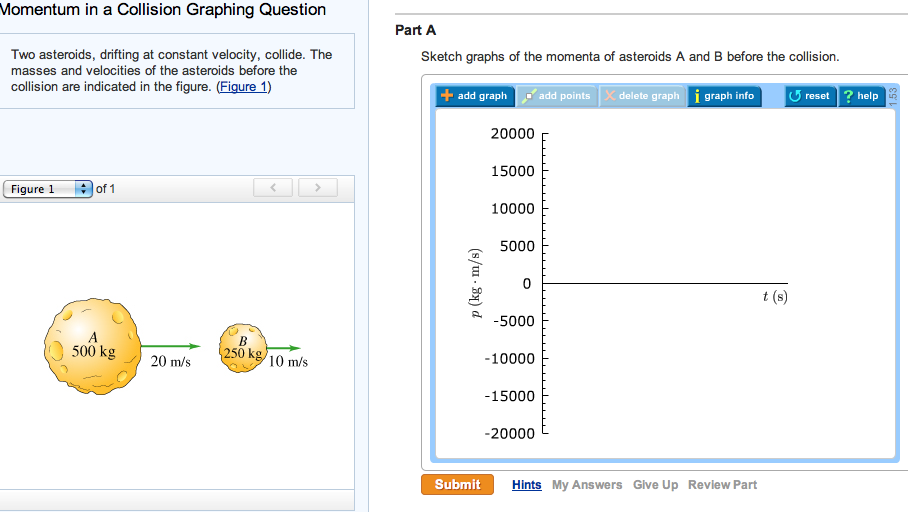Click asteroid B in the figure
Viewport: 908px width, 512px height.
(243, 347)
